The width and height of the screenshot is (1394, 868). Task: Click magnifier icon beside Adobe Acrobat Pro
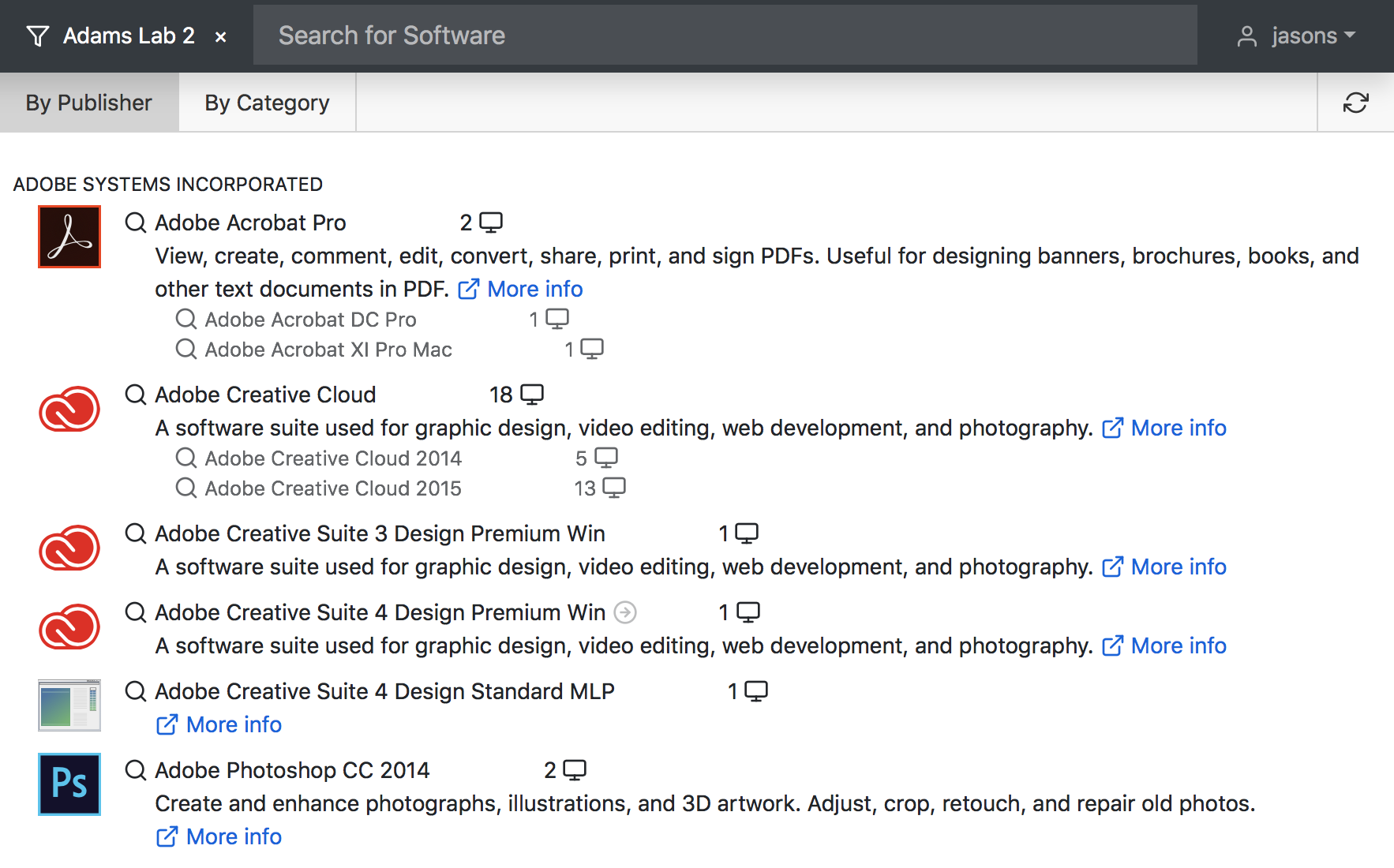(136, 223)
